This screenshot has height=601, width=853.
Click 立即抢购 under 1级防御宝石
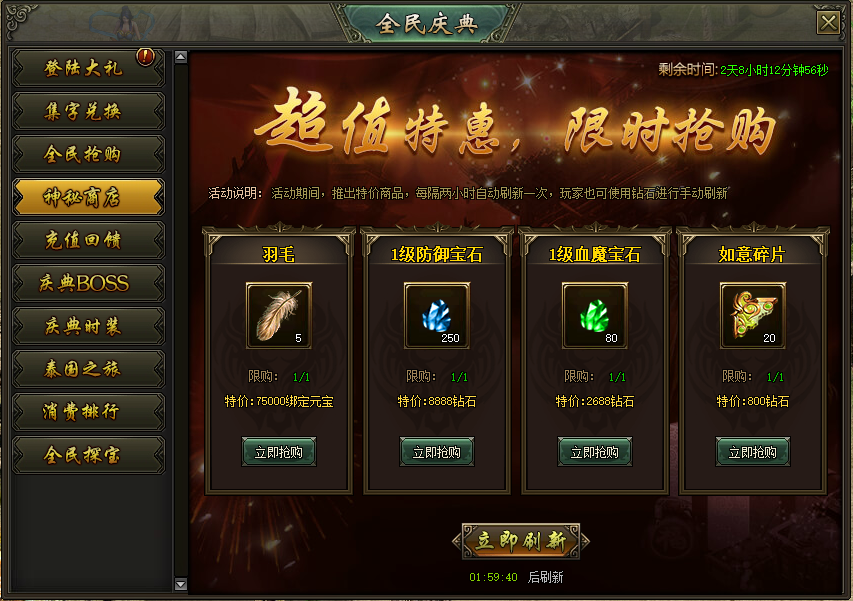437,452
